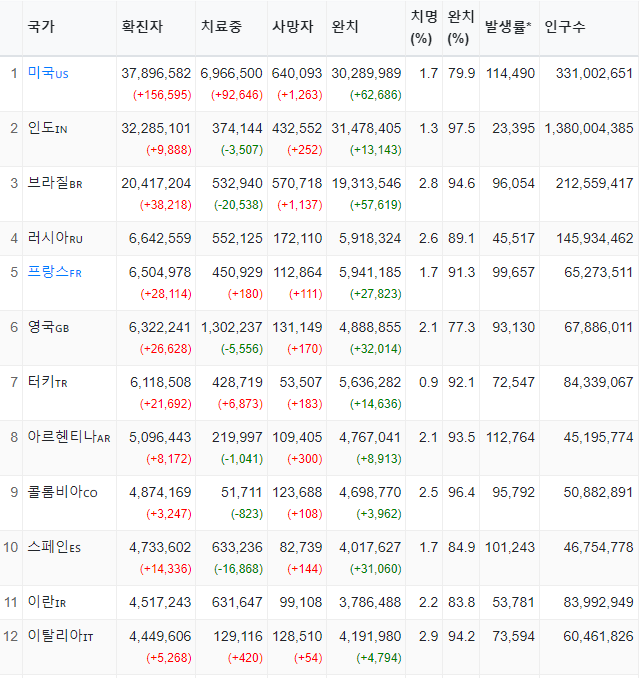
Task: Click UK population 67,886,011
Action: (599, 327)
